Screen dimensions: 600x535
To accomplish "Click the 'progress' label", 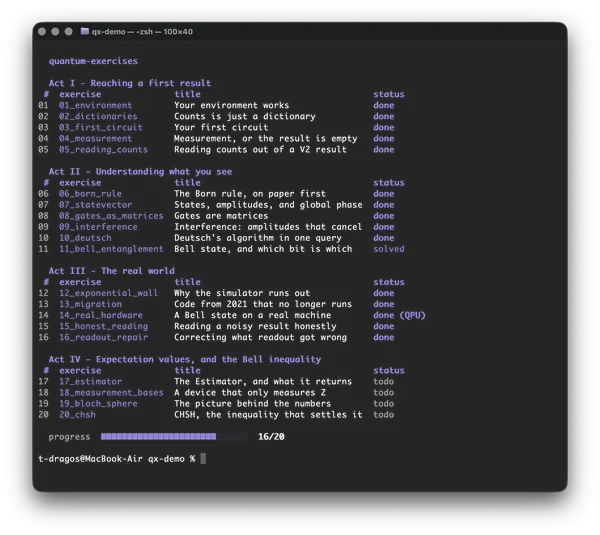I will (x=69, y=437).
